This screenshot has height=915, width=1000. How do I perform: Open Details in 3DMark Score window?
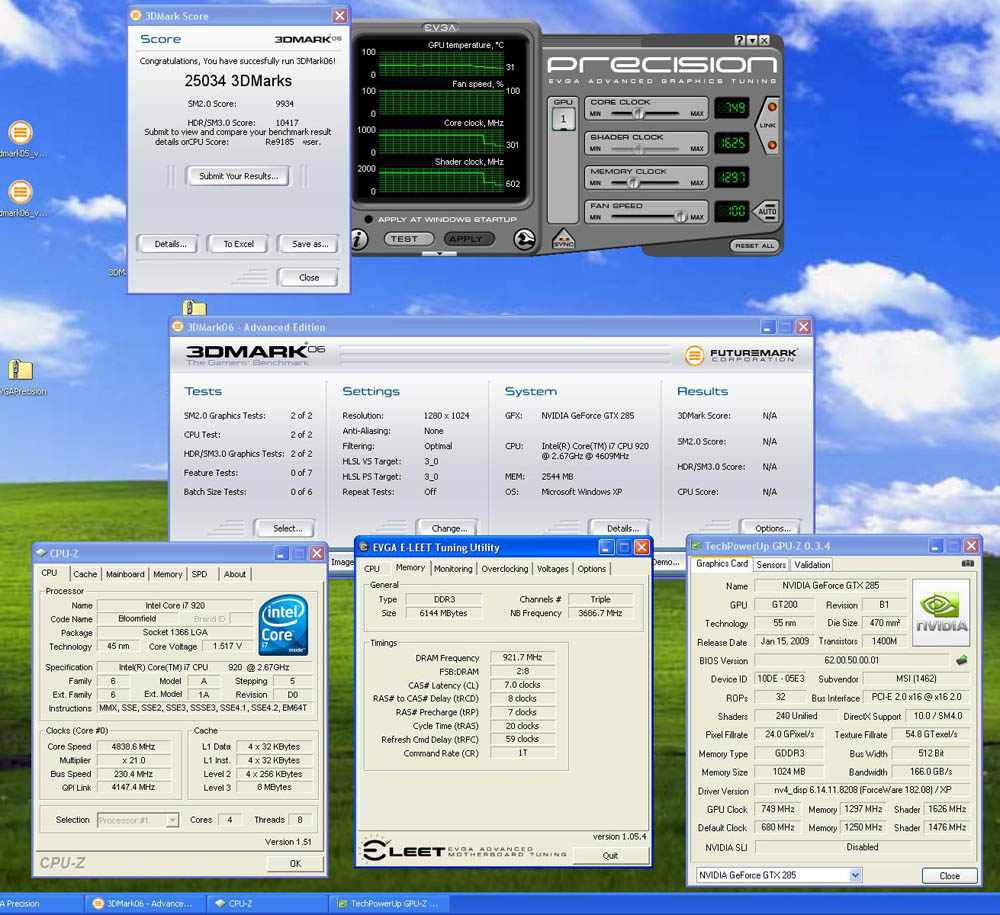click(x=170, y=244)
